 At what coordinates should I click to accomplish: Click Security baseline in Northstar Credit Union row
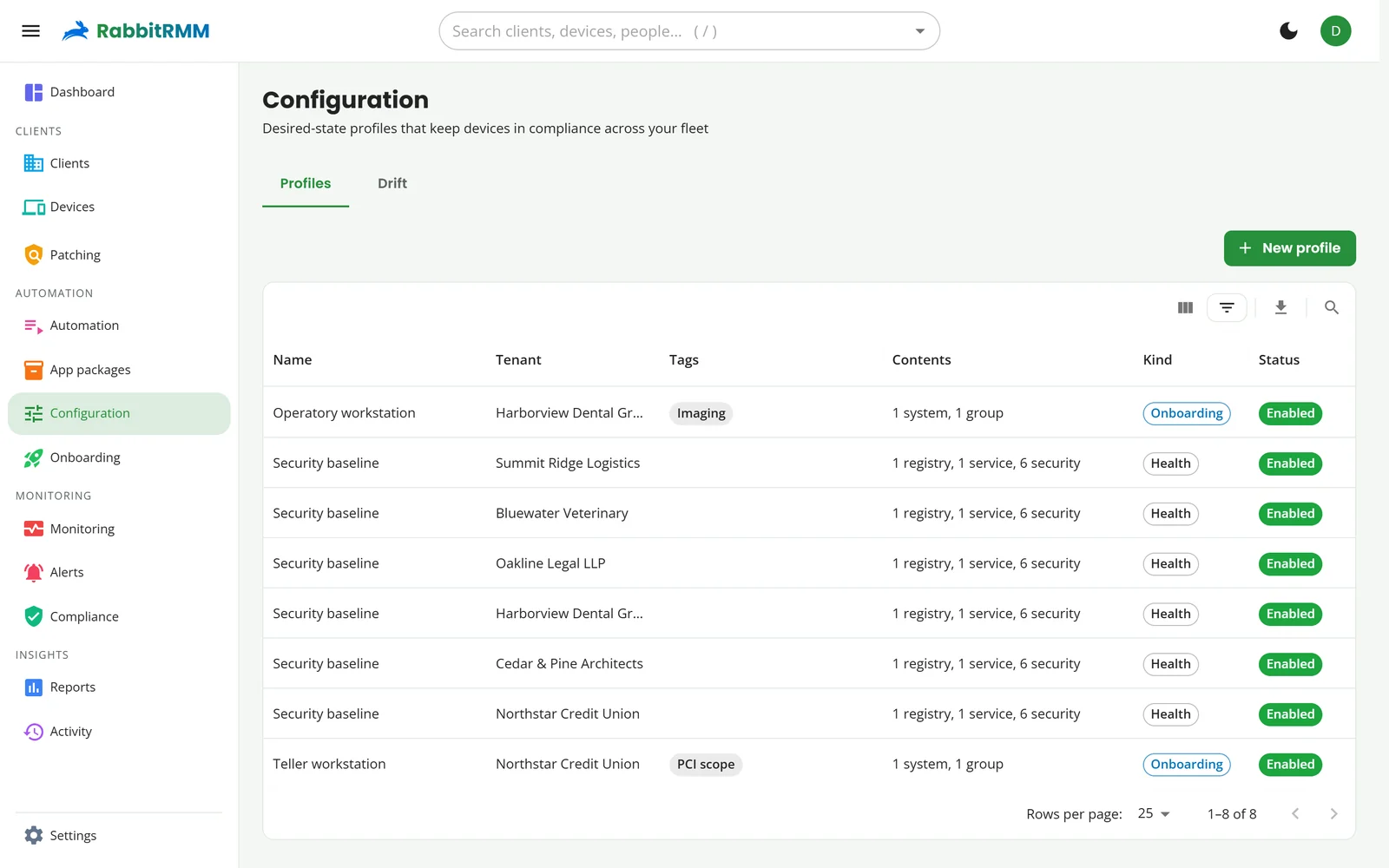click(x=326, y=714)
